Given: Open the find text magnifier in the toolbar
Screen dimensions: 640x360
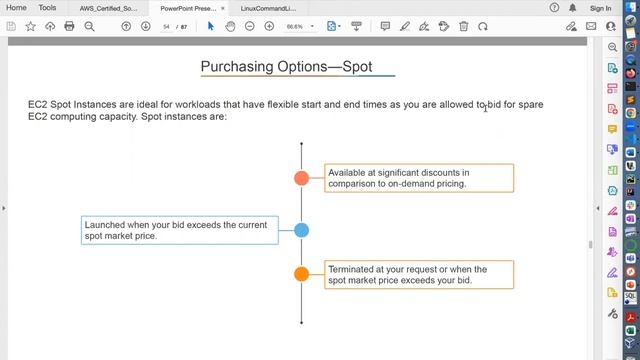Looking at the screenshot, I should (x=89, y=27).
